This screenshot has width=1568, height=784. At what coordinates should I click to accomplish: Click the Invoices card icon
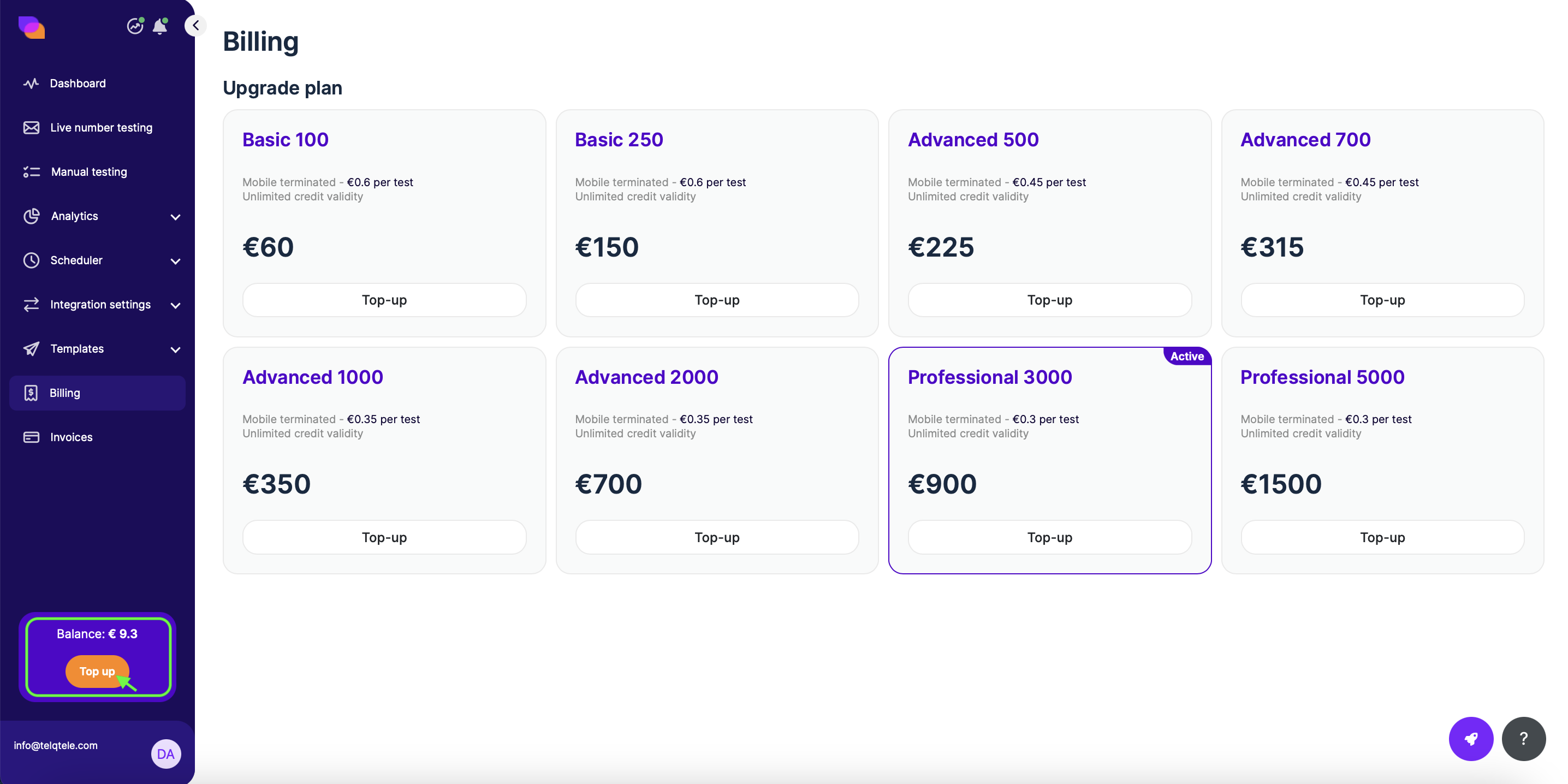(31, 437)
